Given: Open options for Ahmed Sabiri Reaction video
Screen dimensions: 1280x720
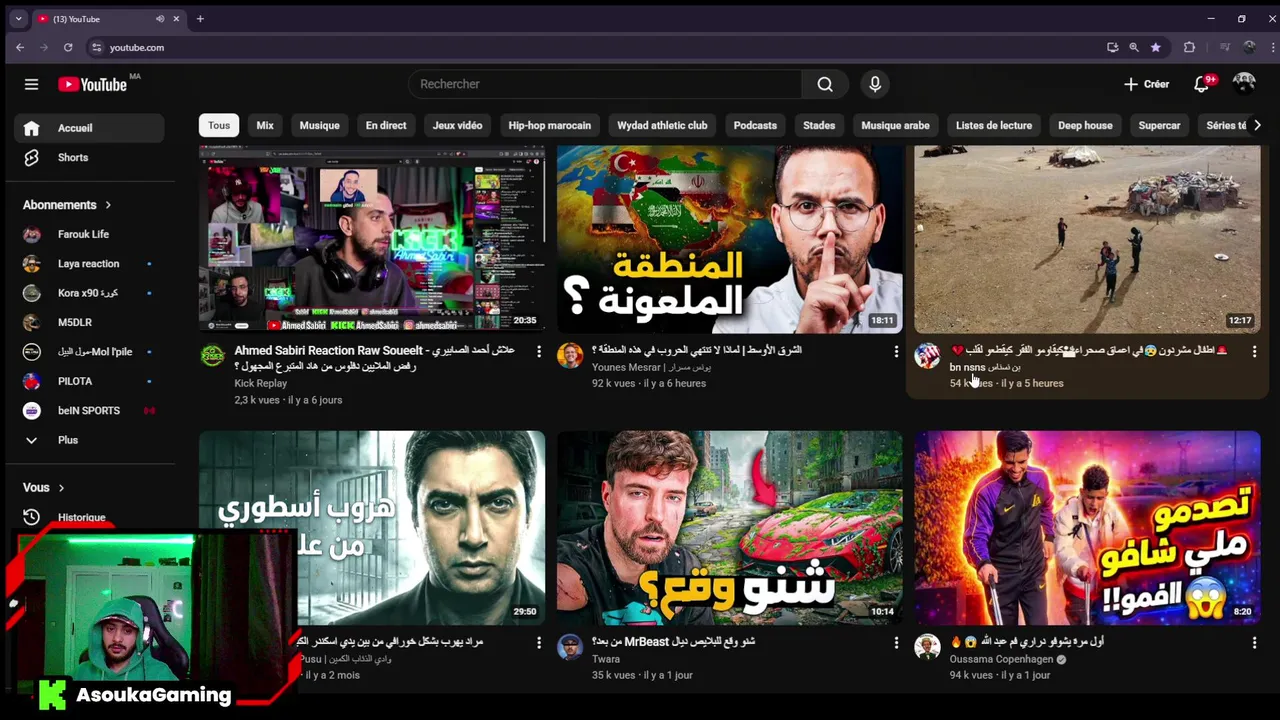Looking at the screenshot, I should (x=538, y=352).
